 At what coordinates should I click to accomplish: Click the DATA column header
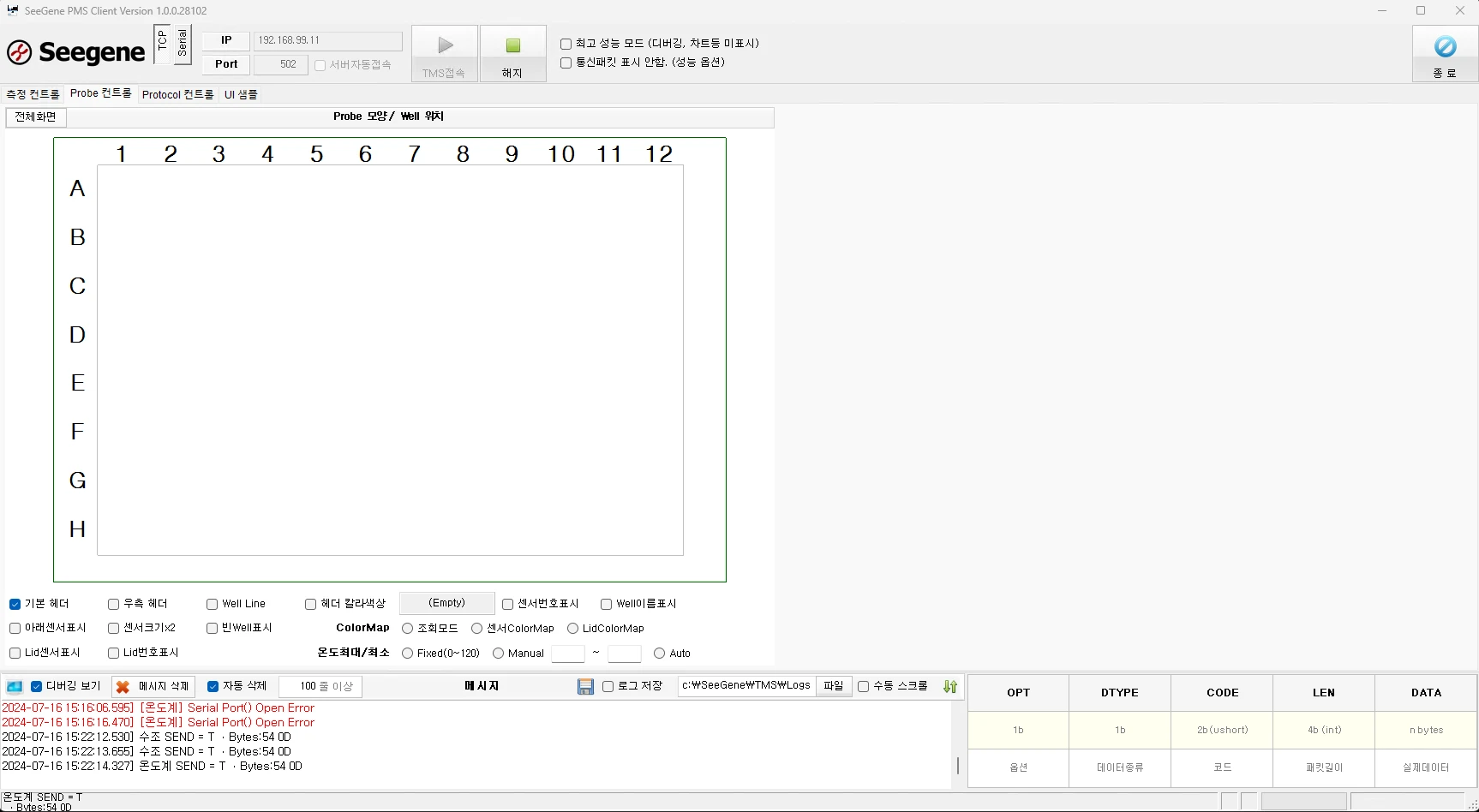[x=1426, y=693]
